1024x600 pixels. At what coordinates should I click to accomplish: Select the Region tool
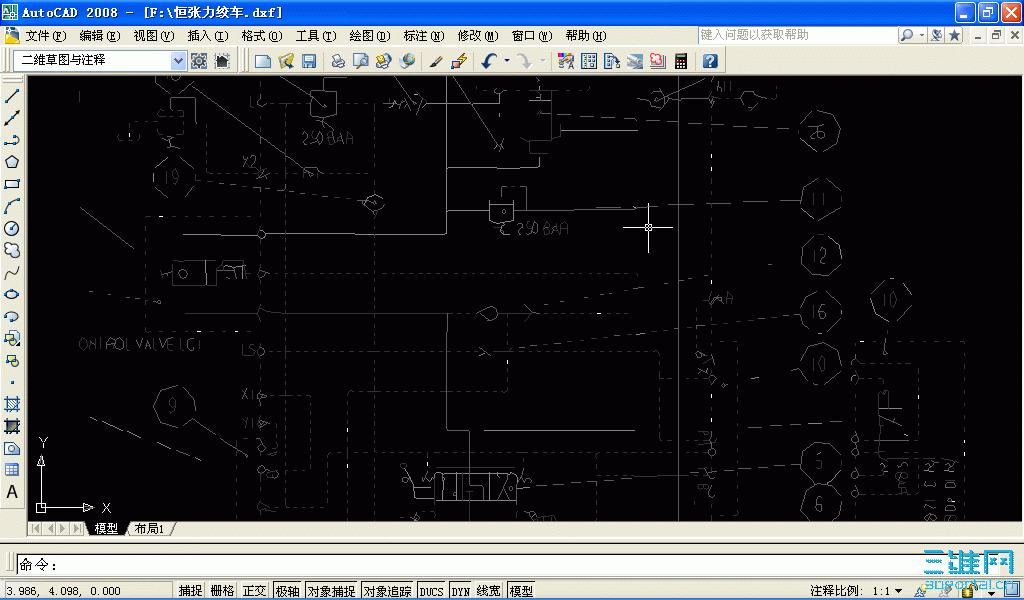pos(12,449)
